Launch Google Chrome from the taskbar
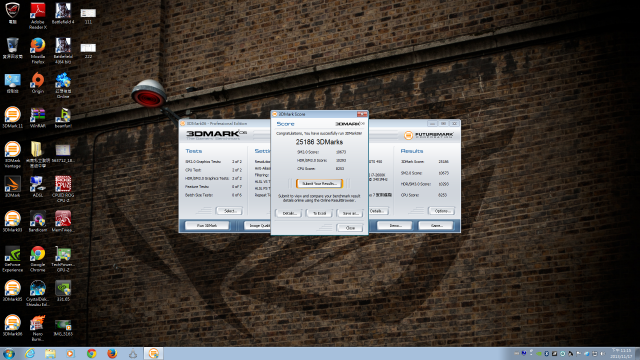The height and width of the screenshot is (360, 640). (91, 353)
